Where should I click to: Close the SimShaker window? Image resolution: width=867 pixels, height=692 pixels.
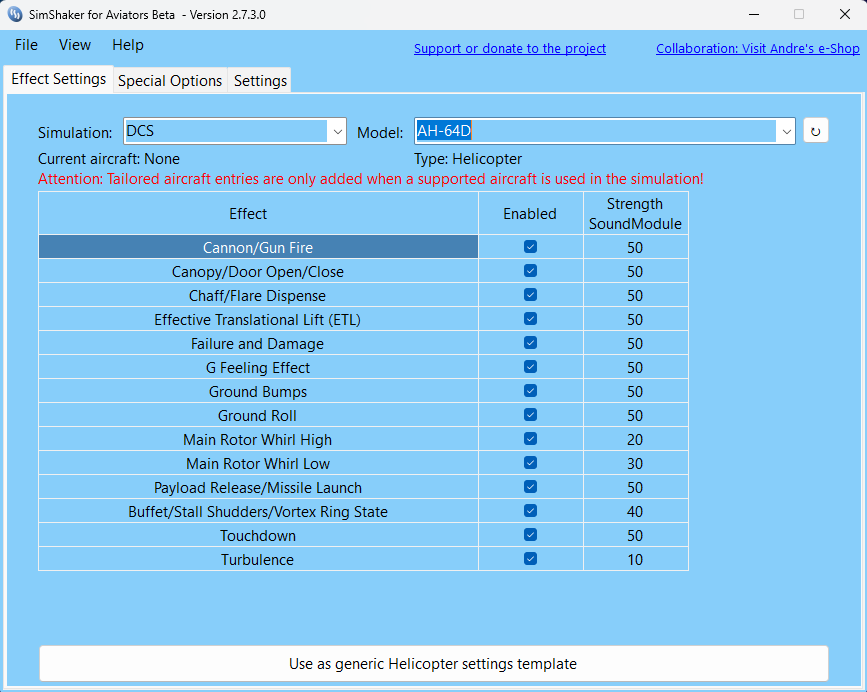pyautogui.click(x=844, y=14)
